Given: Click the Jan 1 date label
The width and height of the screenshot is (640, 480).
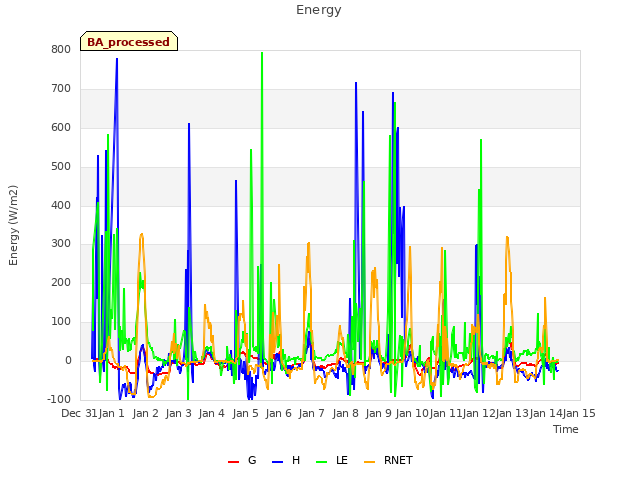Looking at the screenshot, I should click(111, 413).
